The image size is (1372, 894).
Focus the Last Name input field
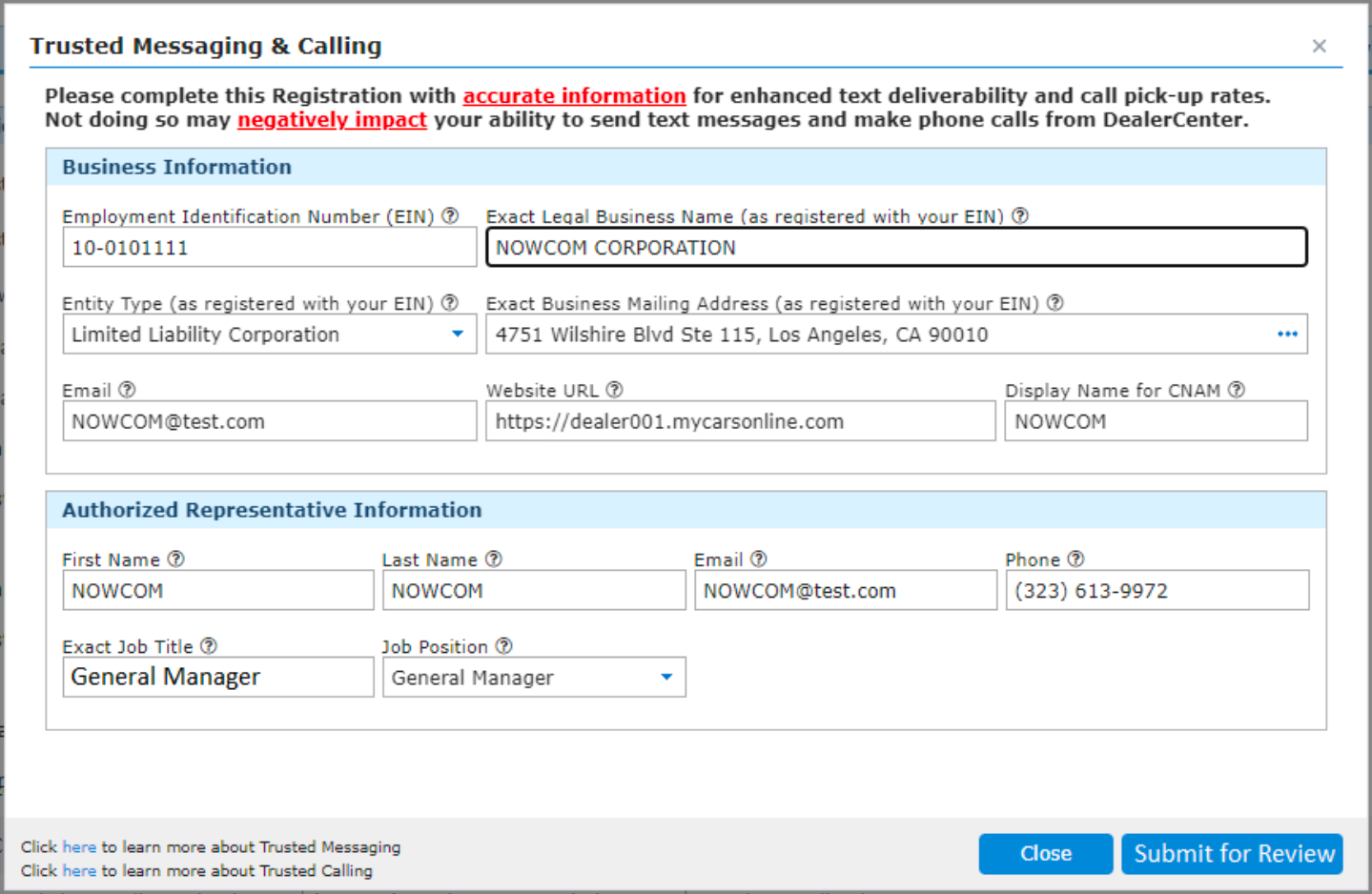point(534,591)
